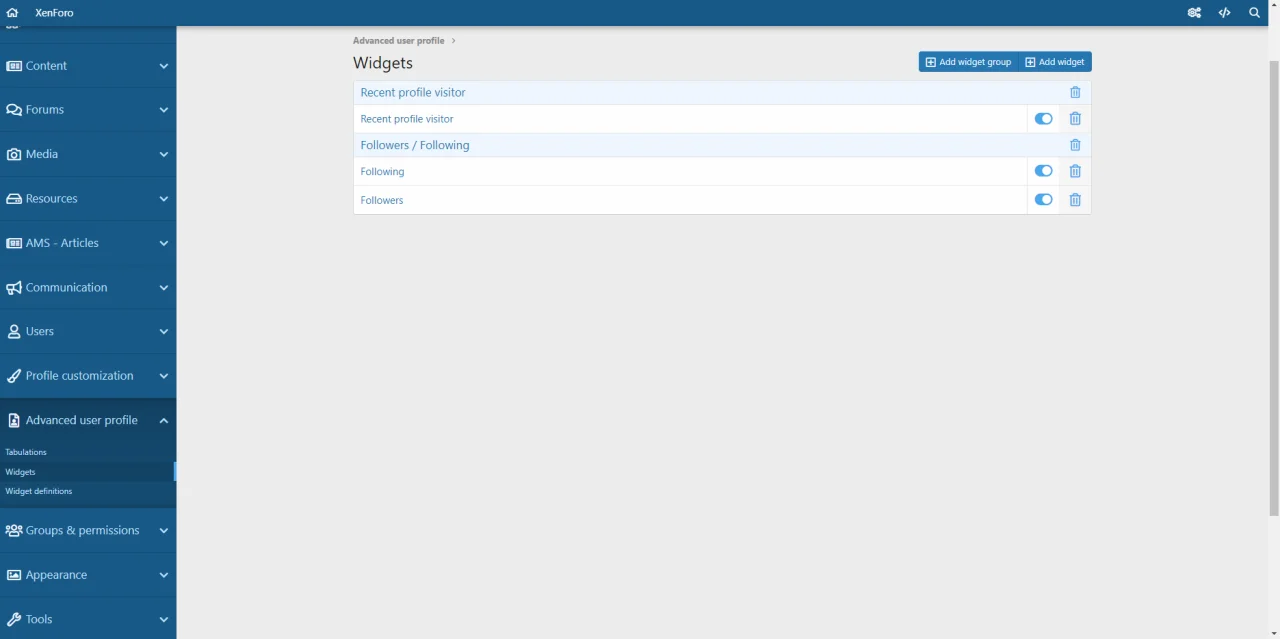Collapse the Advanced user profile section chevron
The image size is (1280, 639).
[x=164, y=420]
